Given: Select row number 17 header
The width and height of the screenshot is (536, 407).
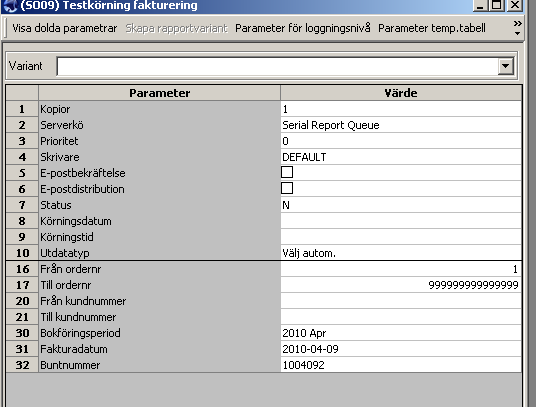Looking at the screenshot, I should [22, 285].
